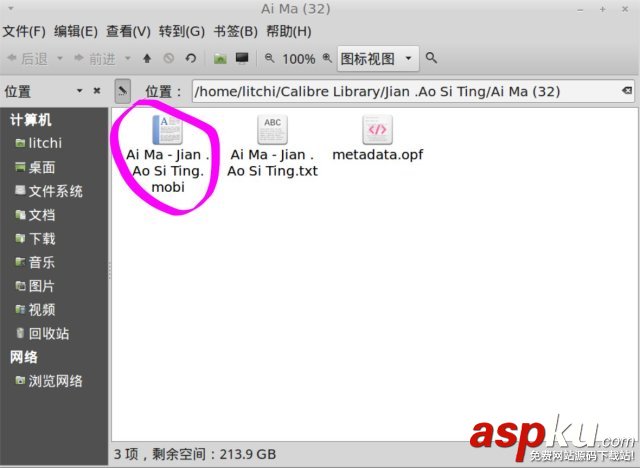
Task: Select 文档 in the sidebar
Action: (35, 215)
